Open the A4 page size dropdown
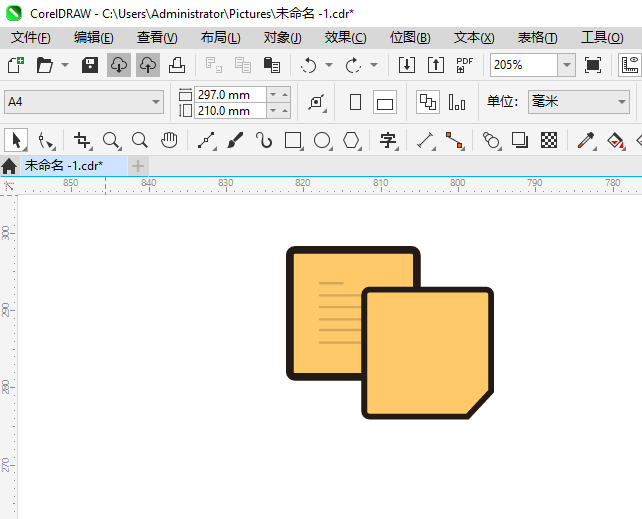The height and width of the screenshot is (519, 642). [x=84, y=102]
